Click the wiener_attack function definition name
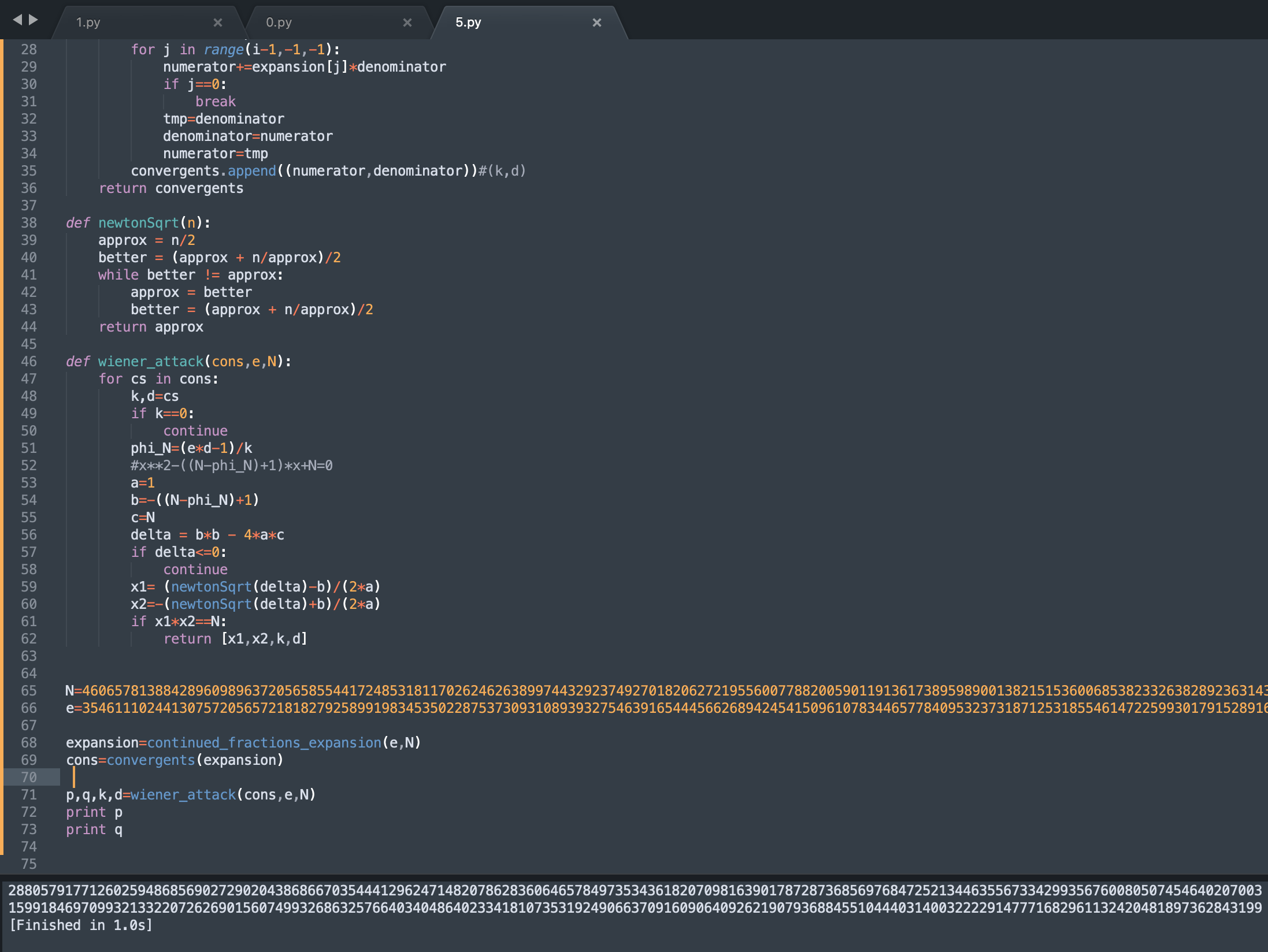The height and width of the screenshot is (952, 1268). (x=150, y=362)
